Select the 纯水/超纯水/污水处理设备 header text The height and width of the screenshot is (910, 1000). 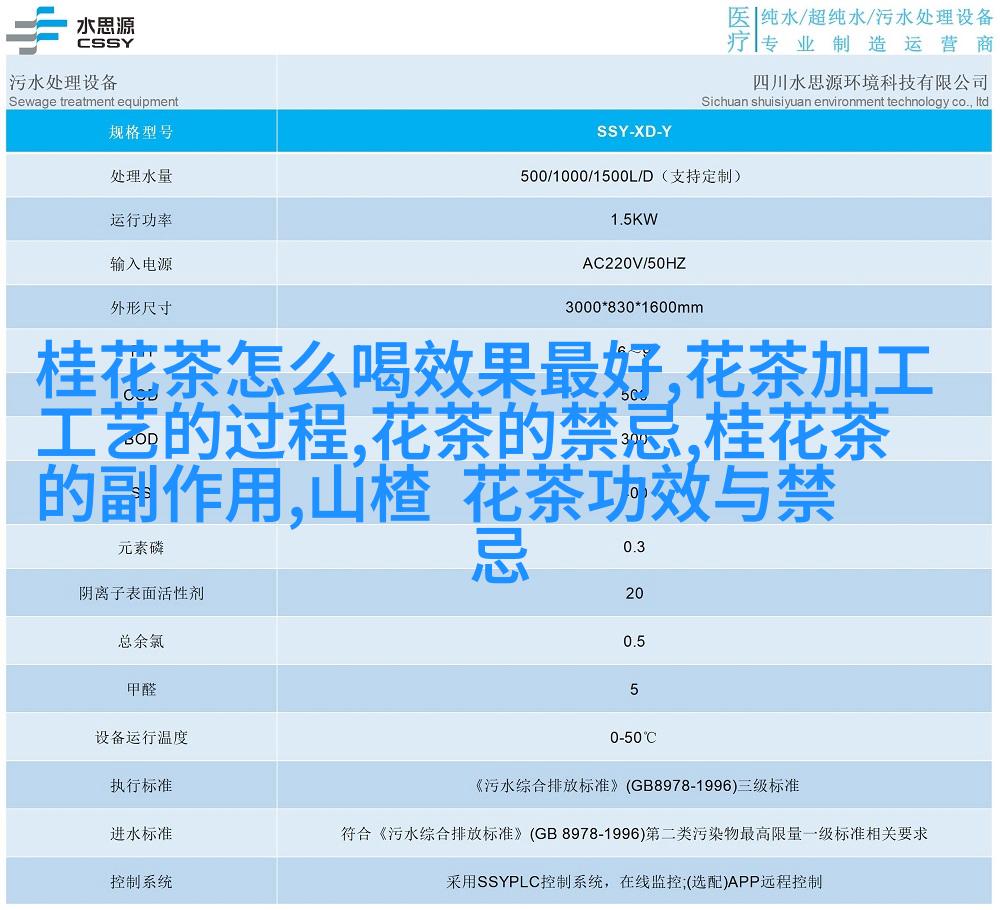point(876,17)
